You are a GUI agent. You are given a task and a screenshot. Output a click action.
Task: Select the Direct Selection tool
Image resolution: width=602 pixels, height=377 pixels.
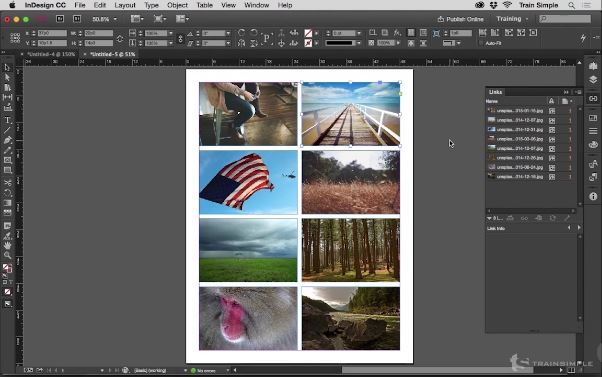7,78
